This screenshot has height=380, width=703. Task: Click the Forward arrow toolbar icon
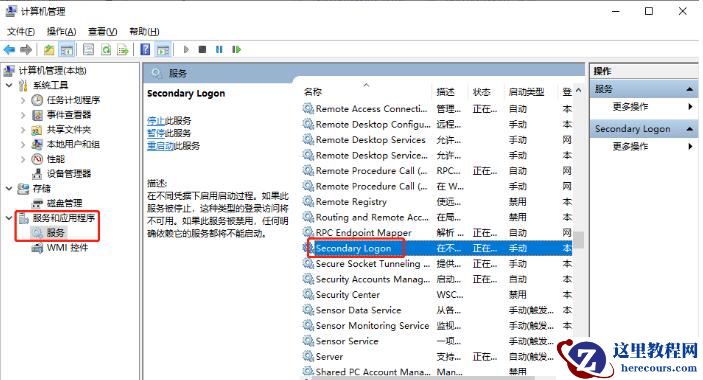click(x=26, y=49)
